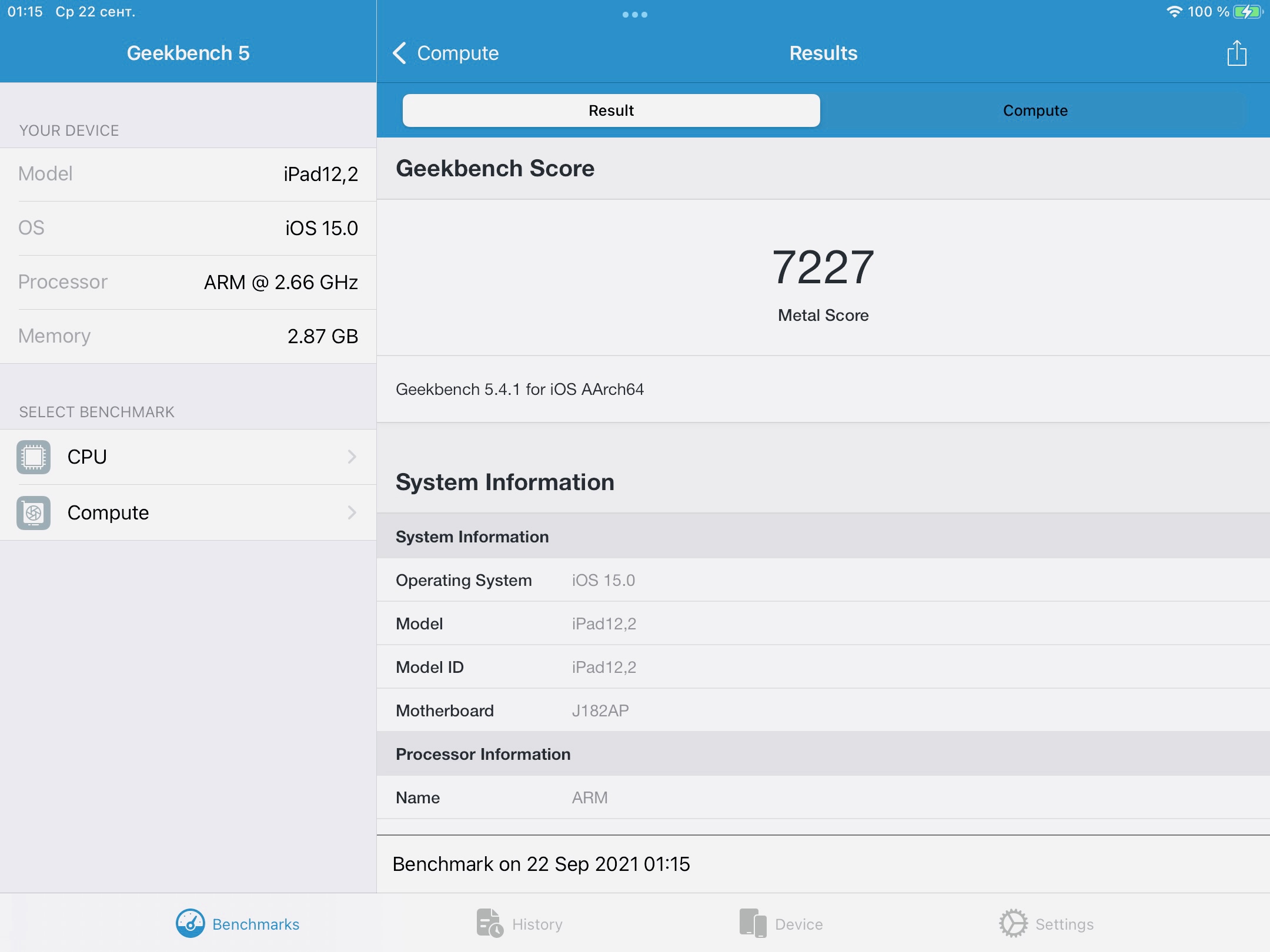Switch to the Result segment

click(x=611, y=110)
